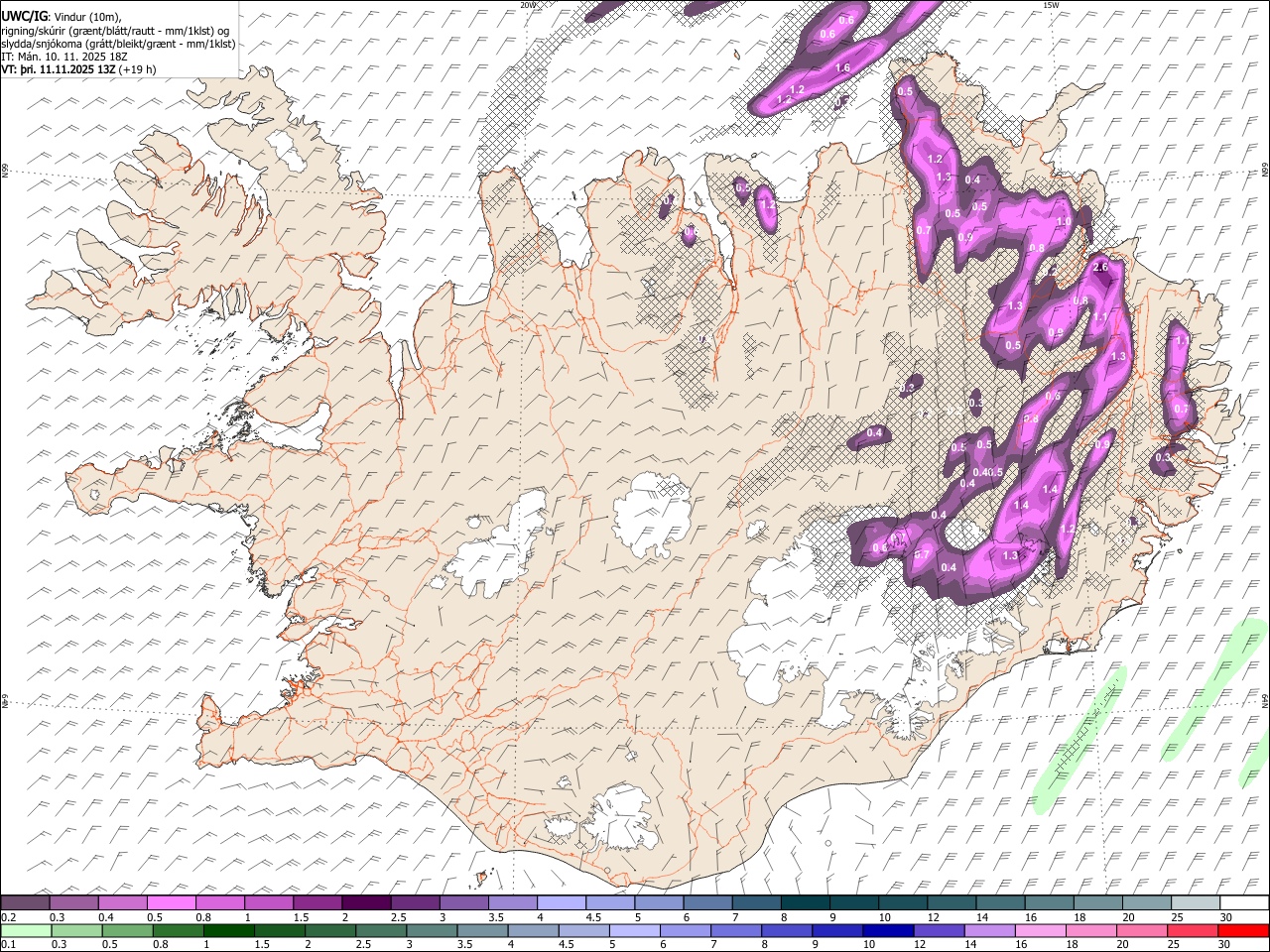This screenshot has width=1270, height=952.
Task: Click the white upper-legend swatch at 30
Action: click(x=1243, y=902)
